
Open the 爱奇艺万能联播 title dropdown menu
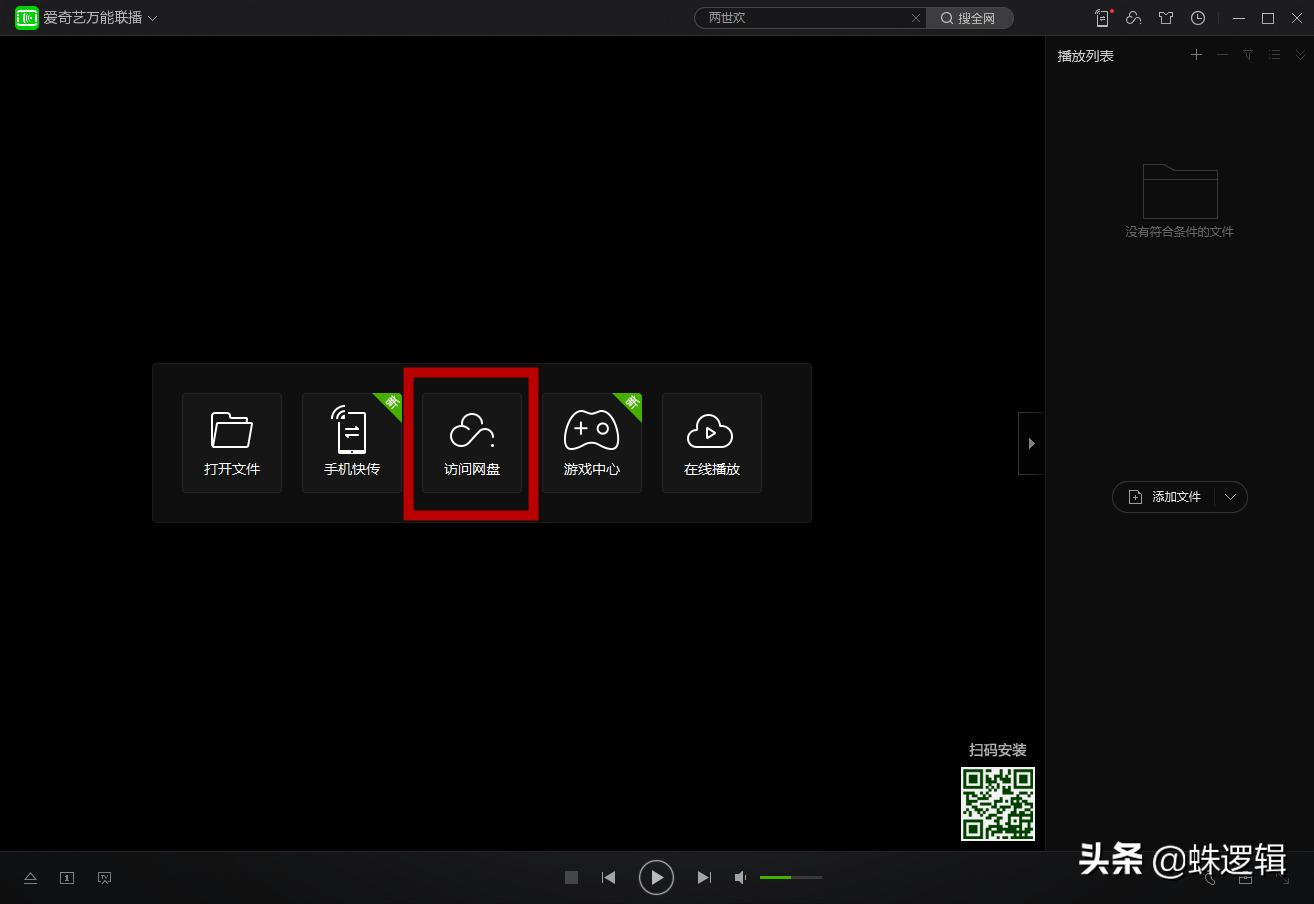153,18
